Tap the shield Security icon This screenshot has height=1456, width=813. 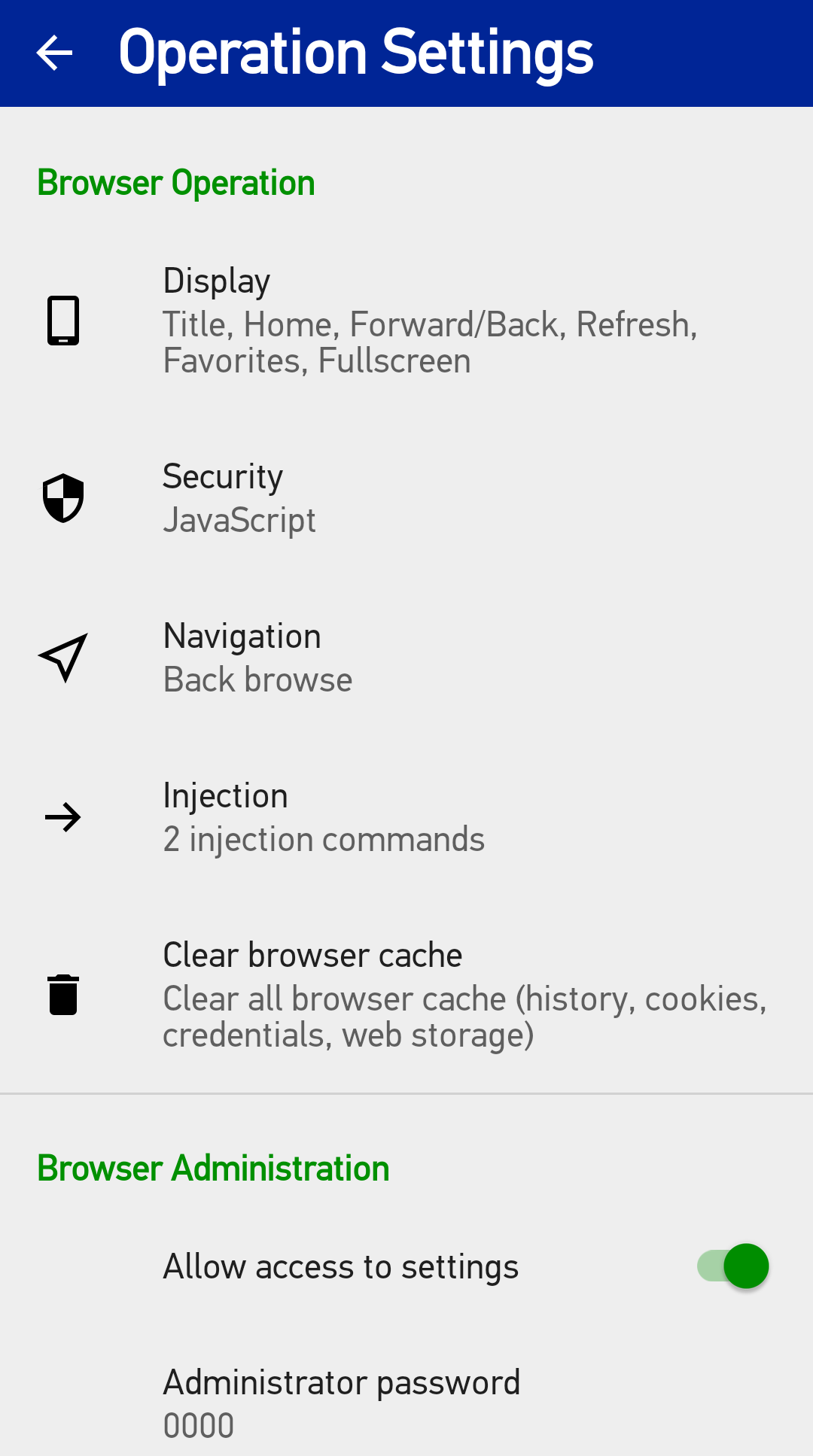[x=63, y=498]
